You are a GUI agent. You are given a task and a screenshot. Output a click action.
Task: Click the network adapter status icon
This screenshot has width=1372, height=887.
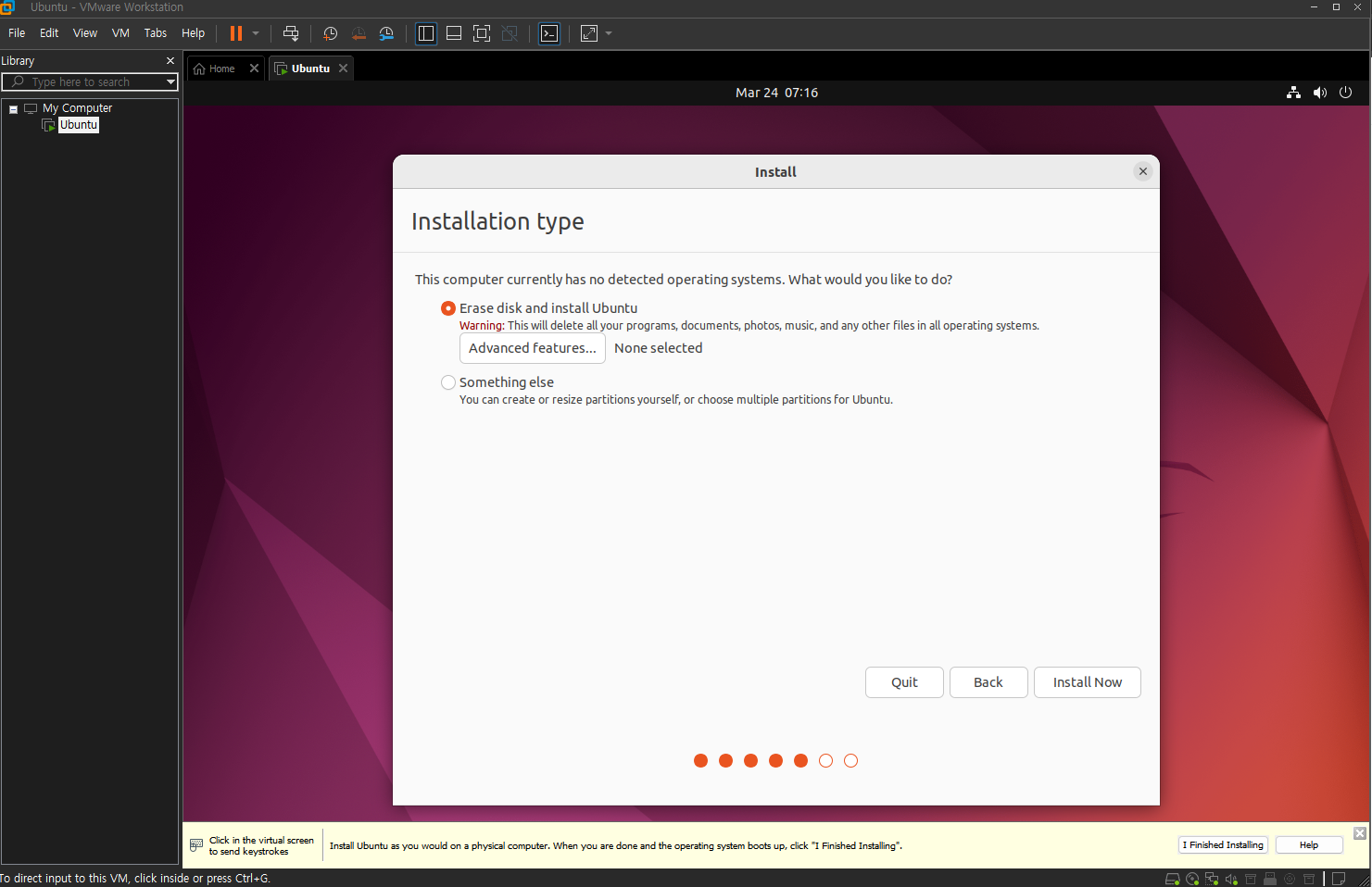tap(1212, 879)
